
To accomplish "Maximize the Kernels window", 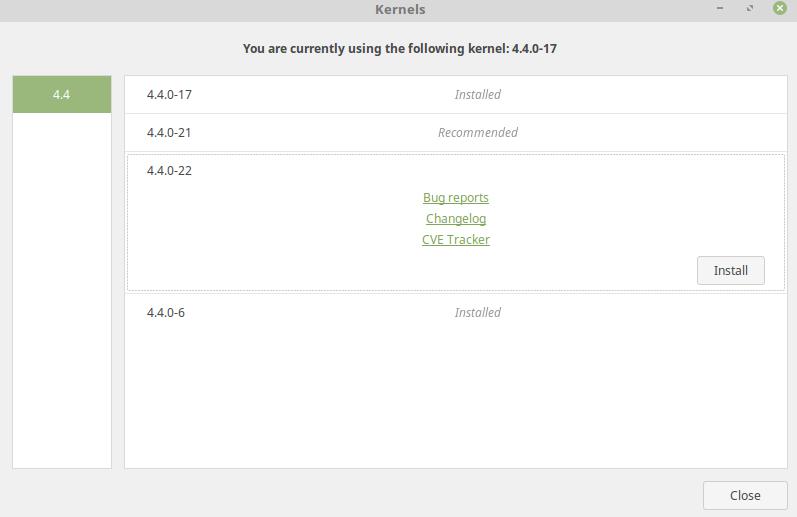I will (750, 9).
